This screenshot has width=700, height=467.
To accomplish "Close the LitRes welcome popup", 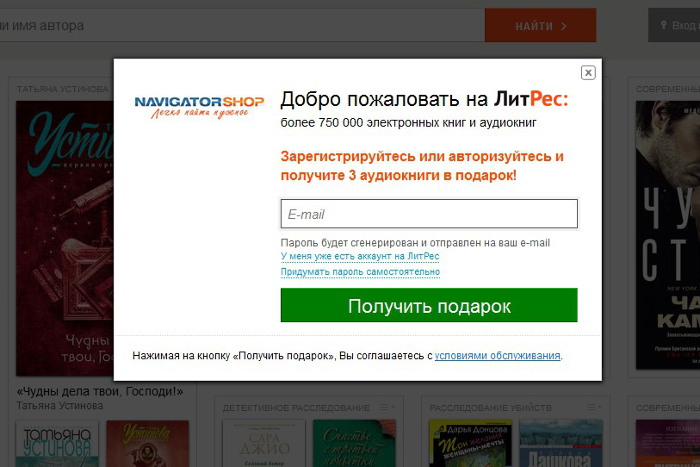I will (588, 72).
